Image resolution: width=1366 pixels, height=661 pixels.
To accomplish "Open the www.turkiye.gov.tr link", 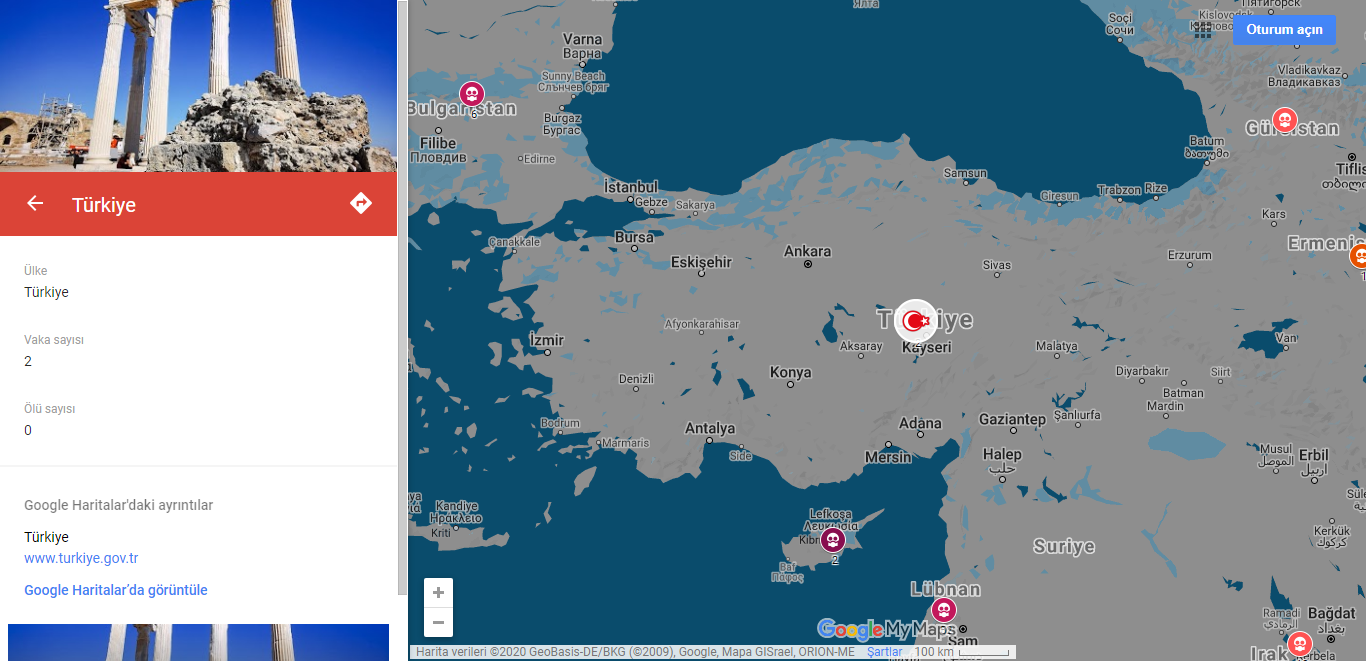I will [x=81, y=558].
